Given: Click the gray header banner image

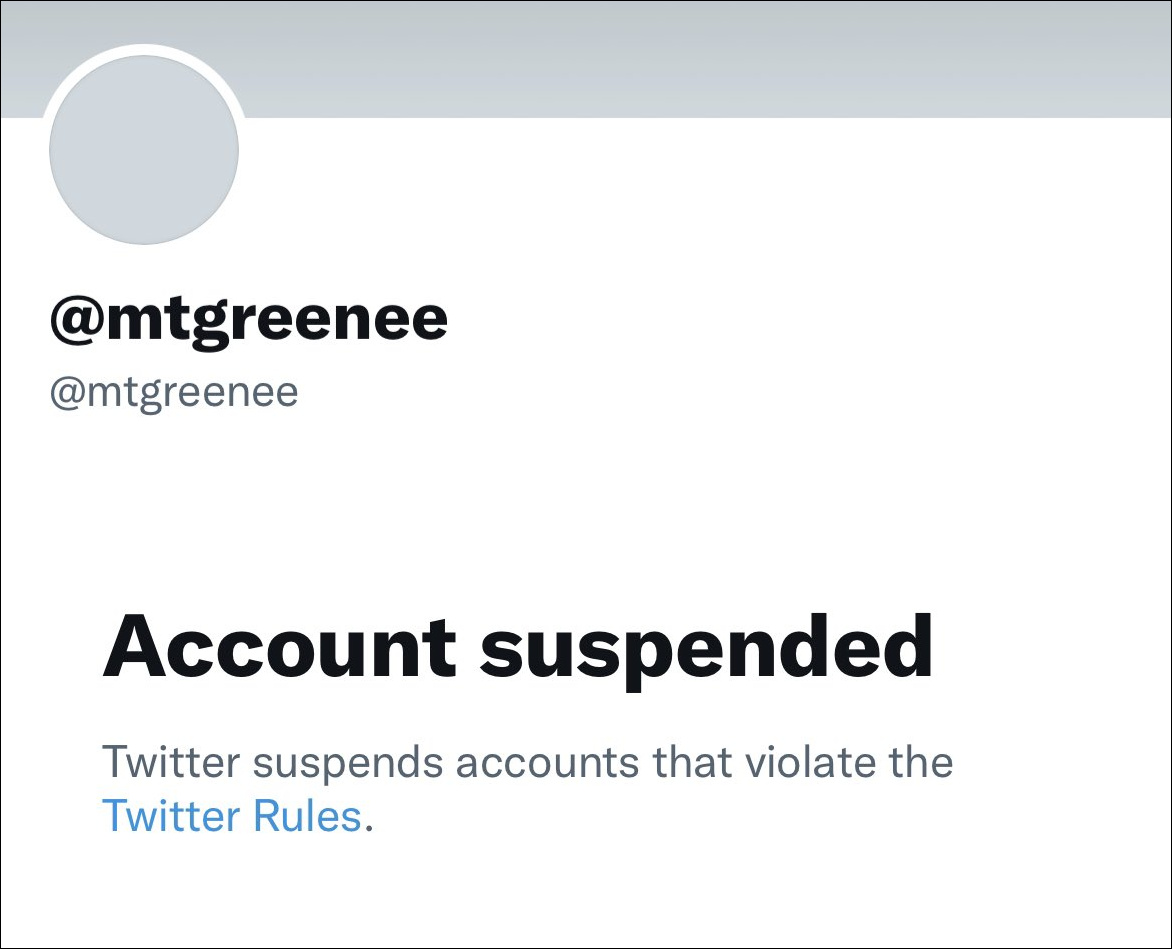Looking at the screenshot, I should (x=700, y=60).
